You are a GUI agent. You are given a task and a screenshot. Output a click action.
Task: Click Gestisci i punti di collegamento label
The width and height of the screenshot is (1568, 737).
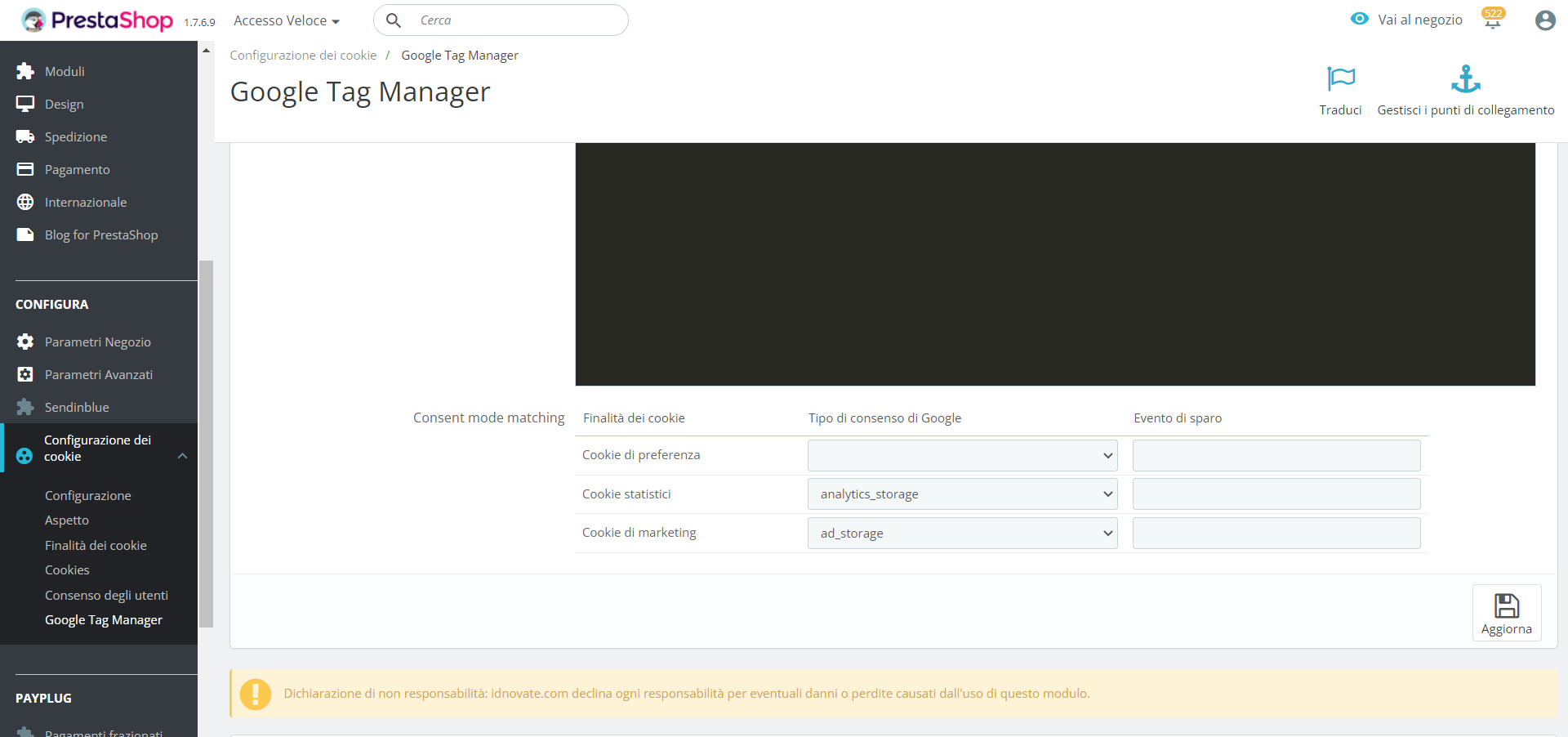click(x=1466, y=110)
